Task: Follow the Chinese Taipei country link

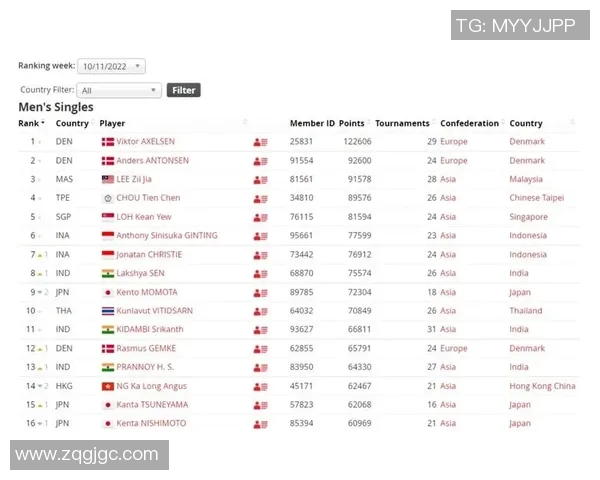Action: [536, 198]
